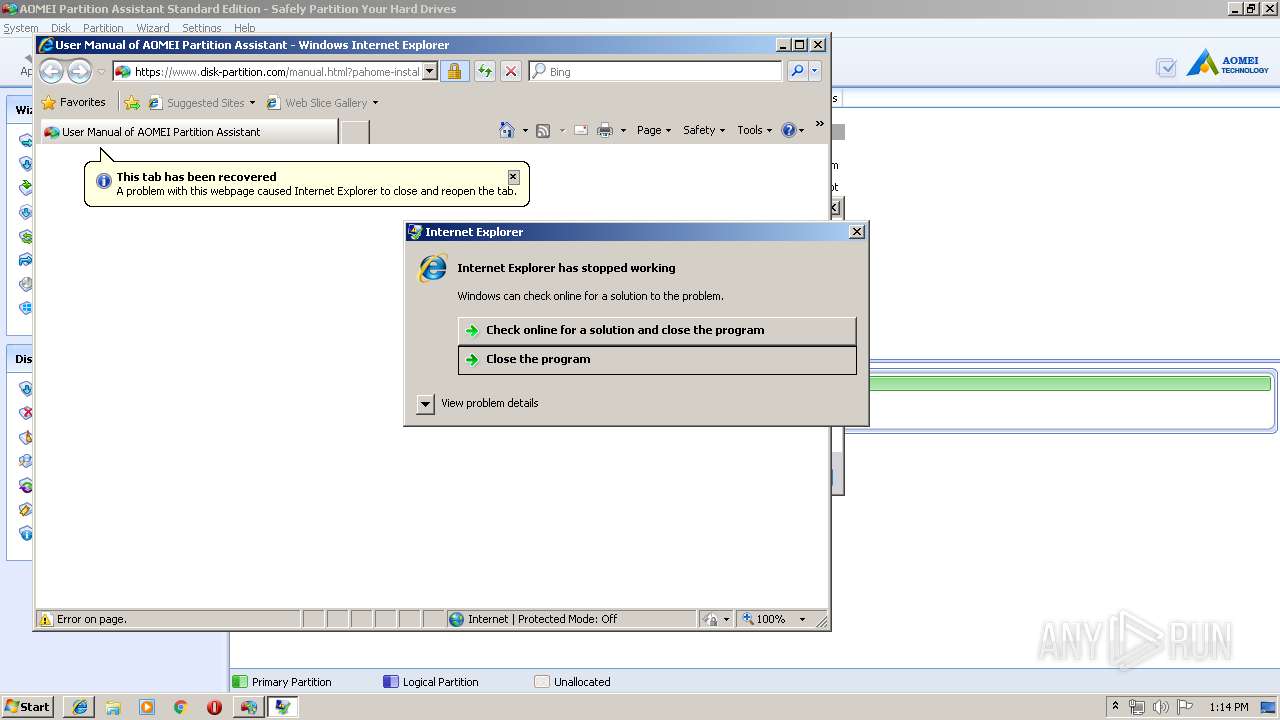Open the Partition menu in AOMEI window

[103, 28]
